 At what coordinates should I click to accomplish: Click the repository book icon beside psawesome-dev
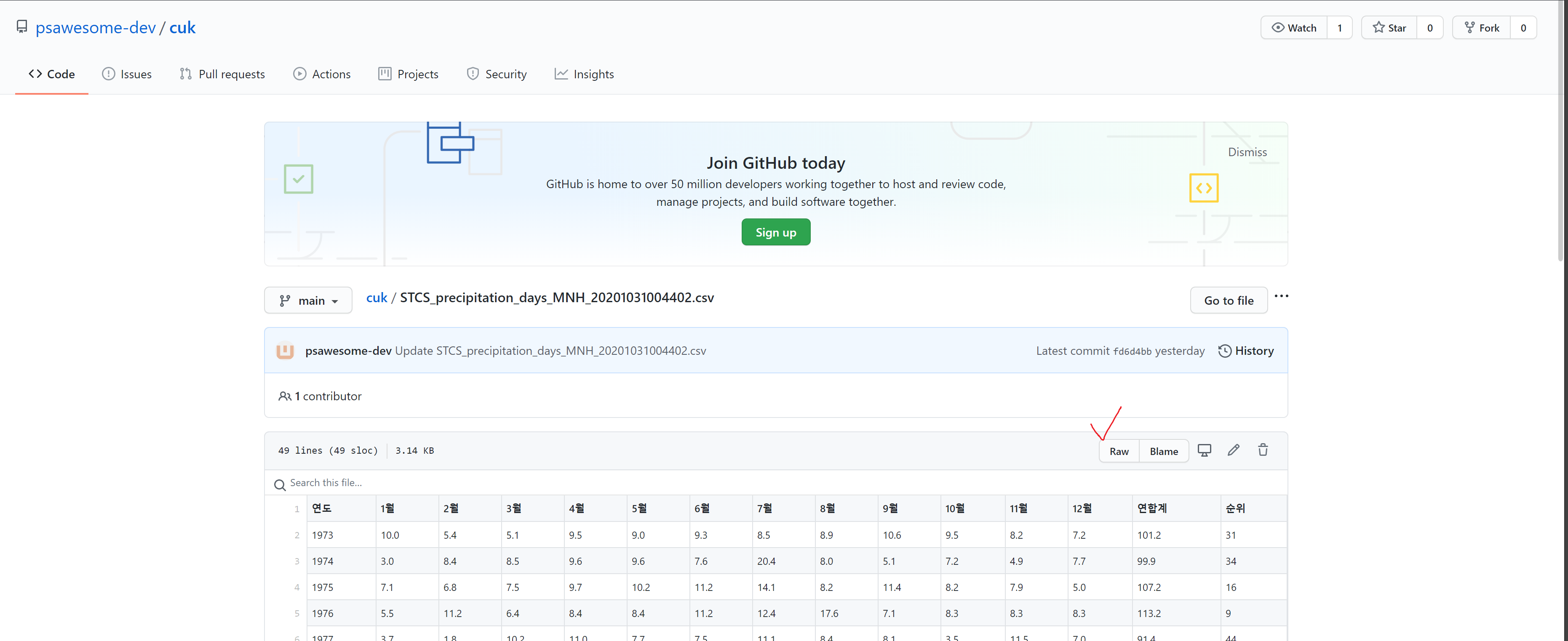click(22, 27)
